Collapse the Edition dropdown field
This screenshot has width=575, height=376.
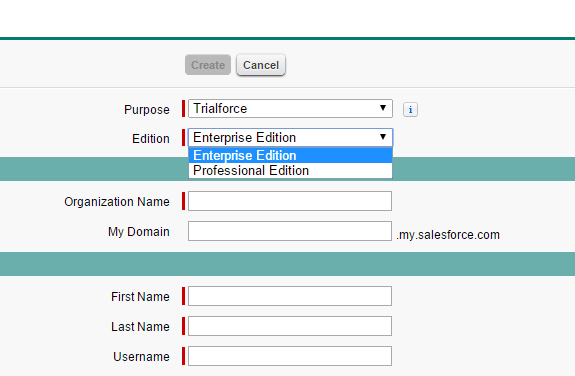290,138
